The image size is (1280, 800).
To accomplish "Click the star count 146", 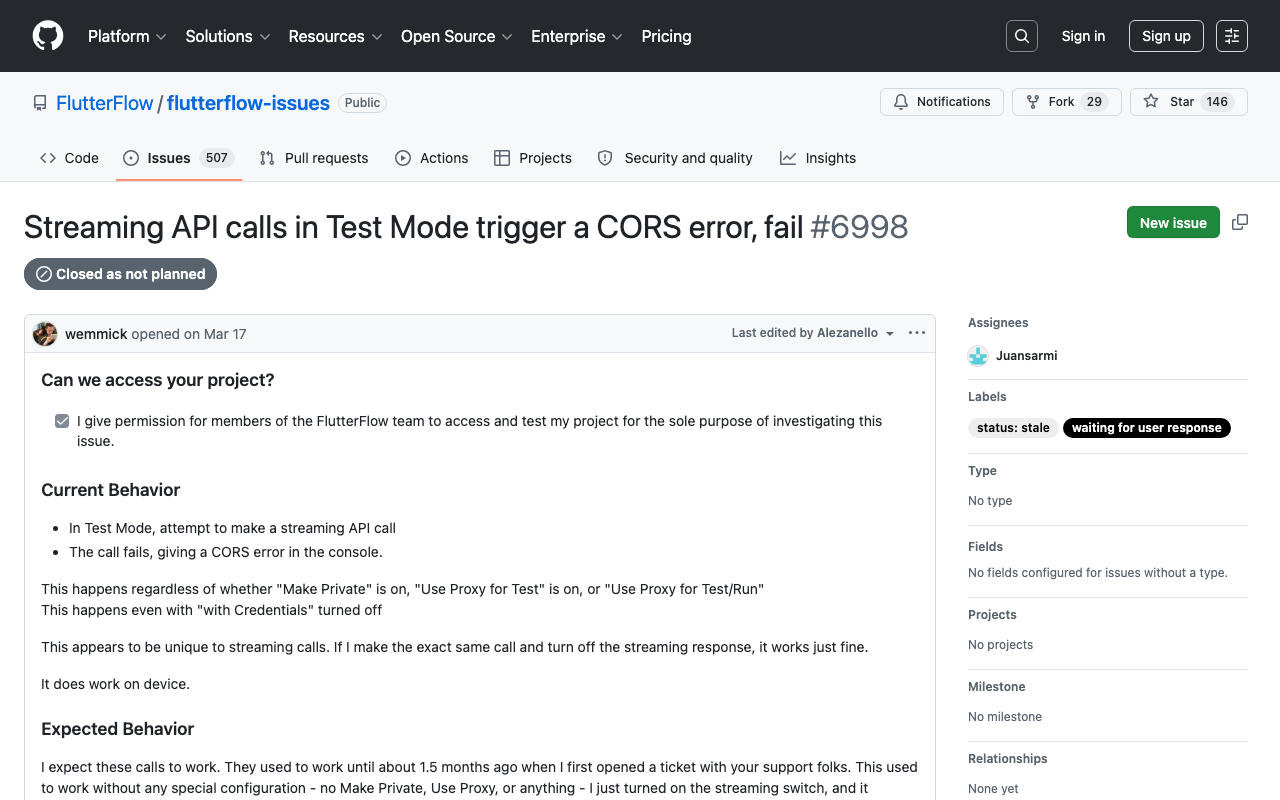I will [x=1217, y=102].
